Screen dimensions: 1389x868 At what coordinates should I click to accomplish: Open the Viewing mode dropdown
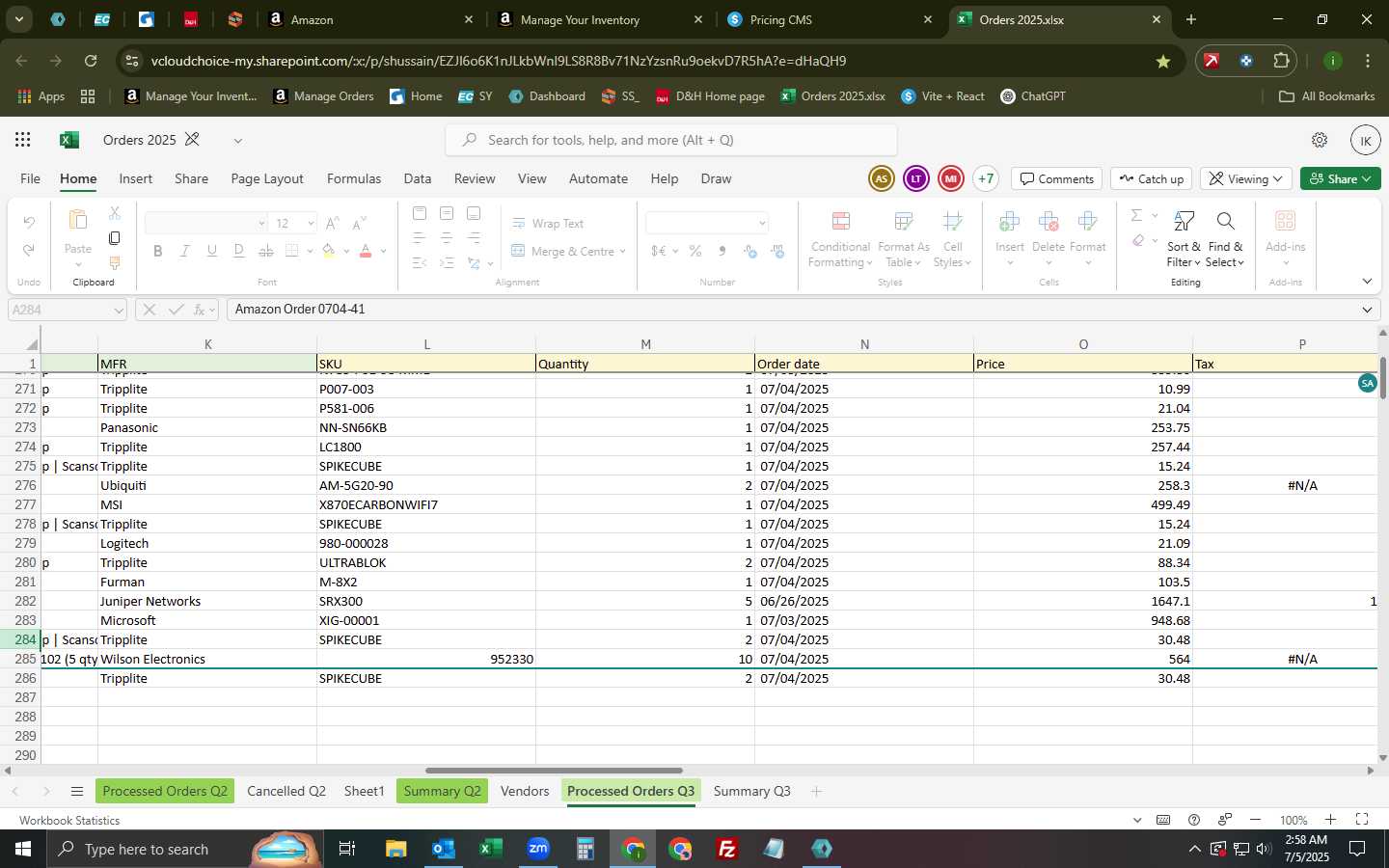pyautogui.click(x=1246, y=179)
